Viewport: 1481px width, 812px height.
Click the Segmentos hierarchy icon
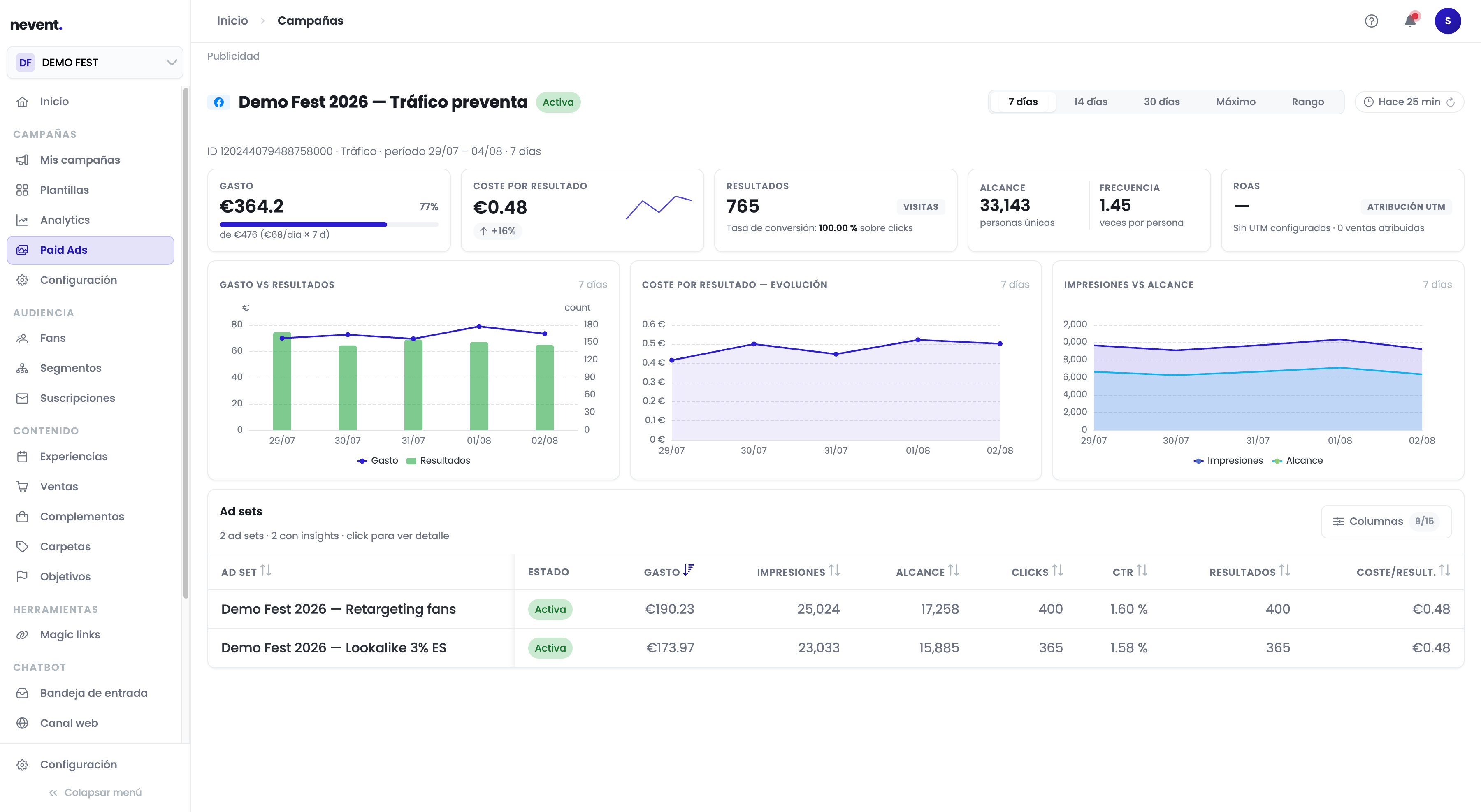(x=23, y=368)
